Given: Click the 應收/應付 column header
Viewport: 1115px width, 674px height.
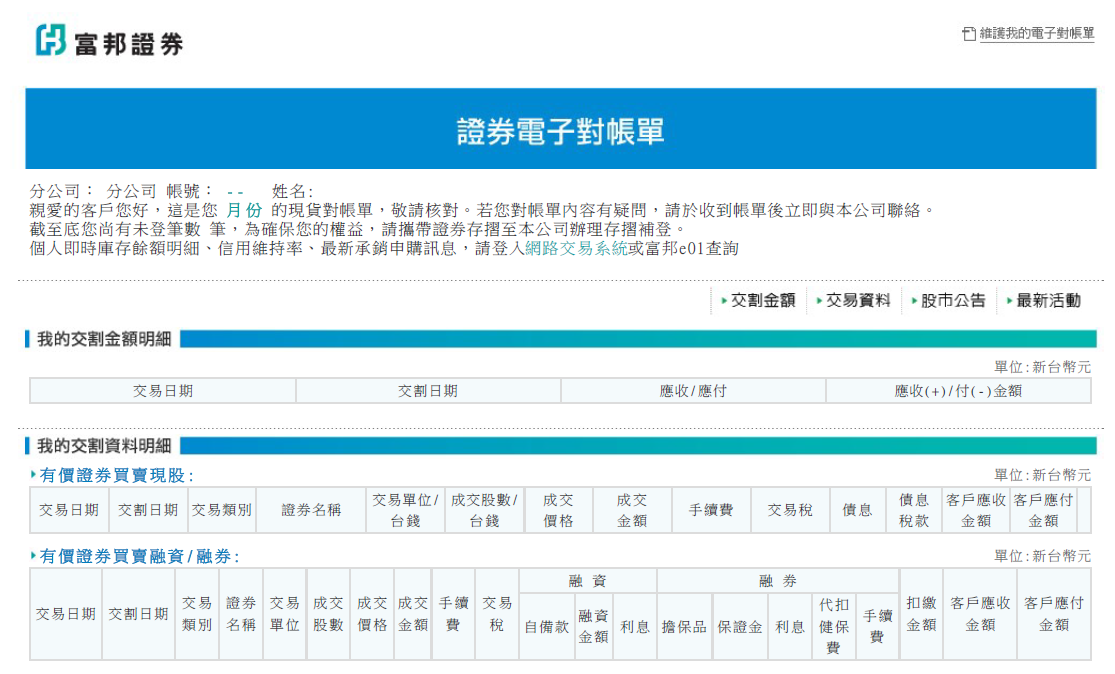Looking at the screenshot, I should coord(693,391).
